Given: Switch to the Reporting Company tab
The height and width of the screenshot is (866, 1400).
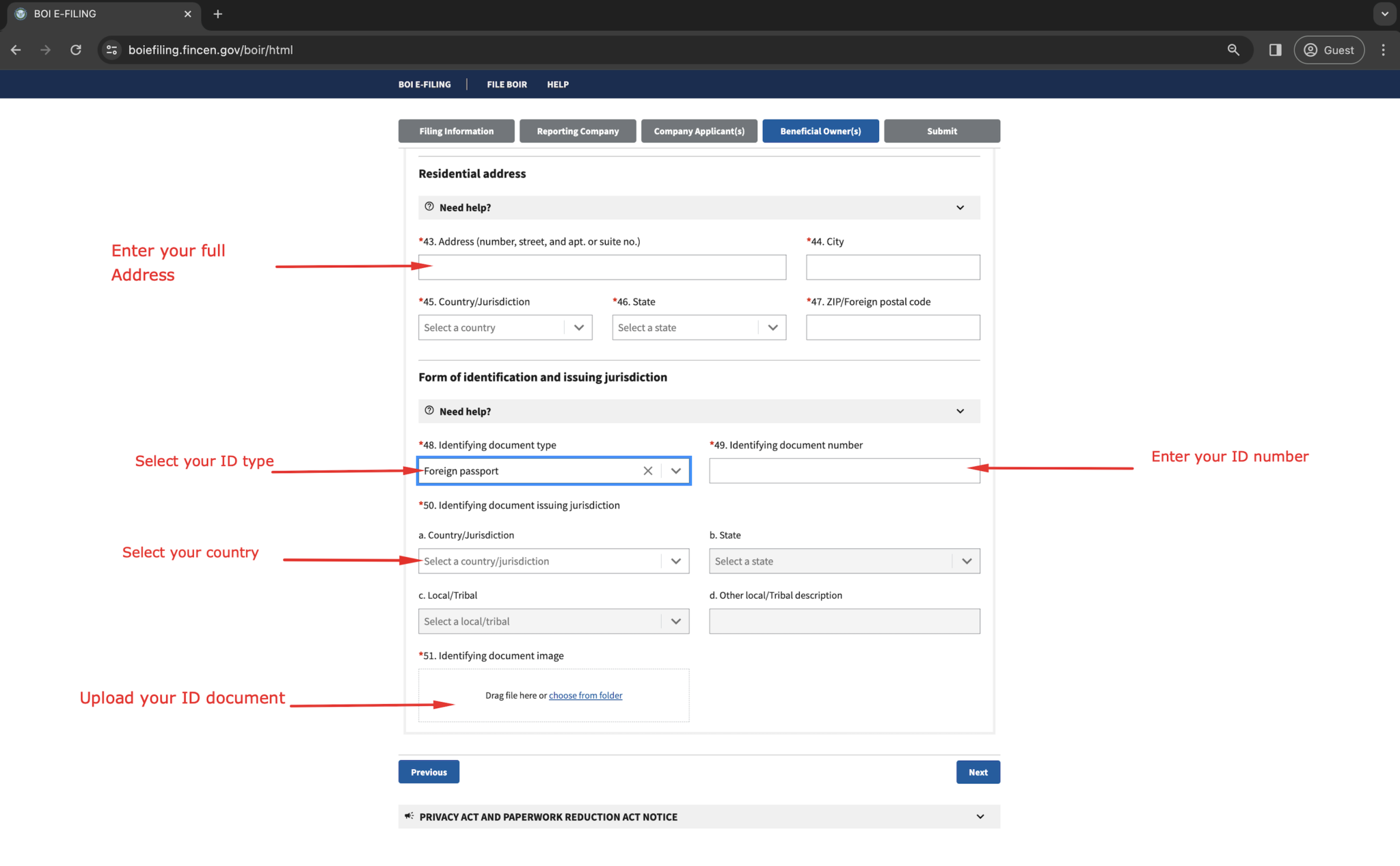Looking at the screenshot, I should click(x=578, y=131).
